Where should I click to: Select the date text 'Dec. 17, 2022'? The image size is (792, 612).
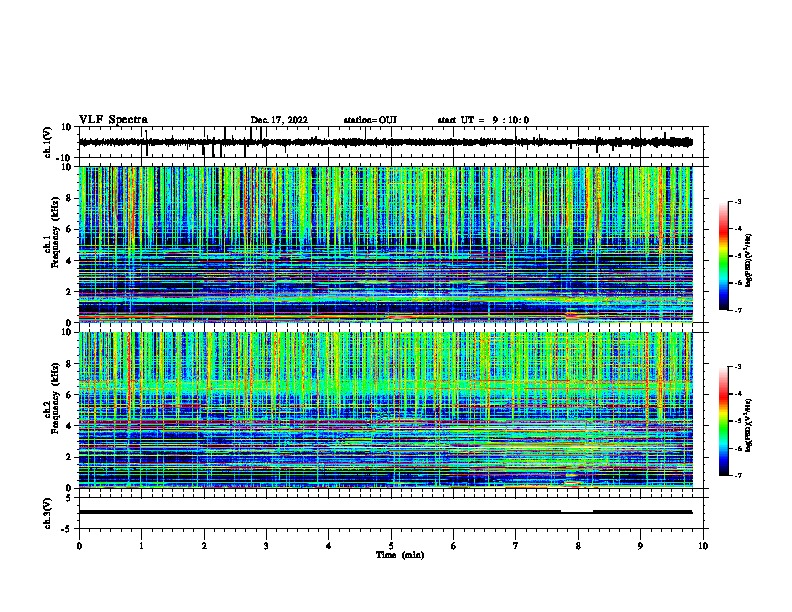(279, 120)
